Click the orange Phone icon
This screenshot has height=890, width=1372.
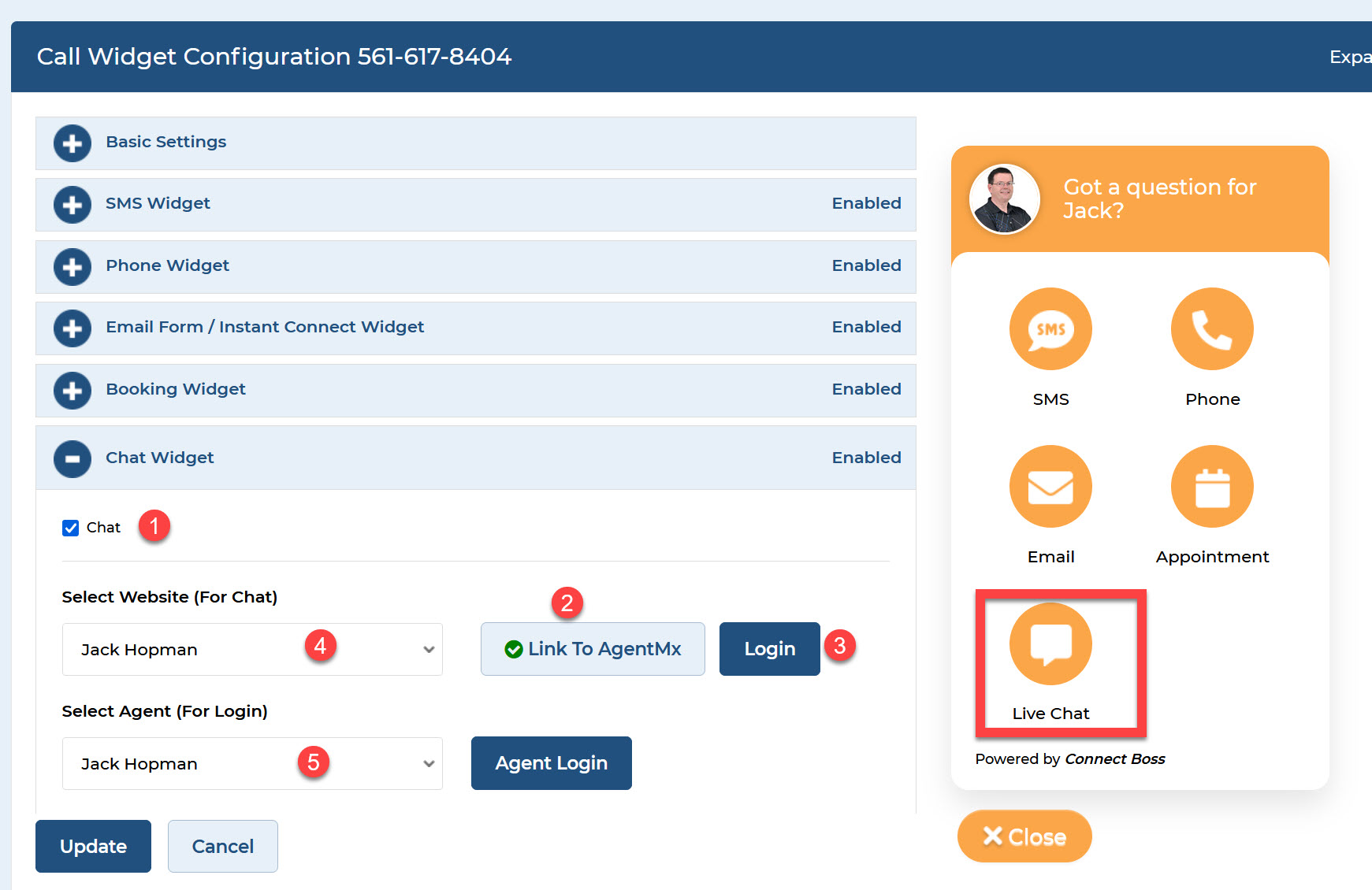pos(1211,329)
